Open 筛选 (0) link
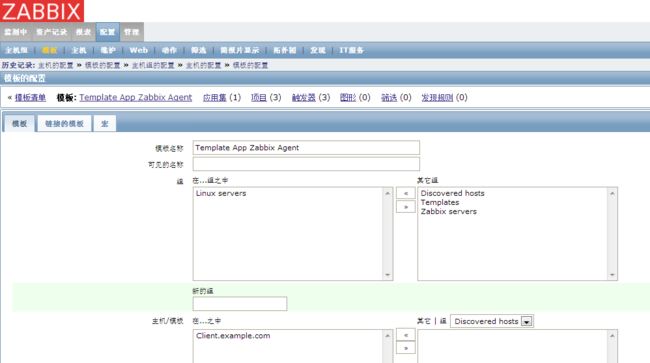 pyautogui.click(x=389, y=97)
